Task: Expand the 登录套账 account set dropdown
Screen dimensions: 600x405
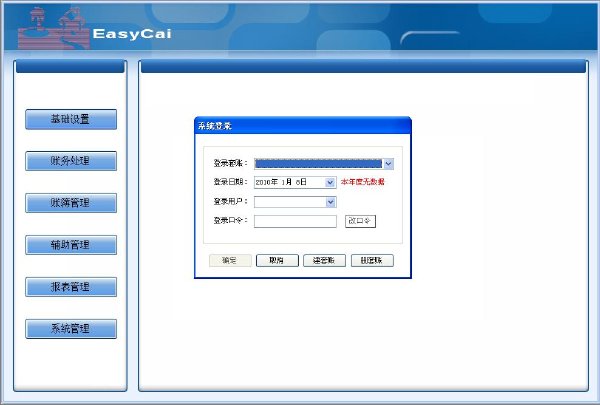Action: click(388, 164)
